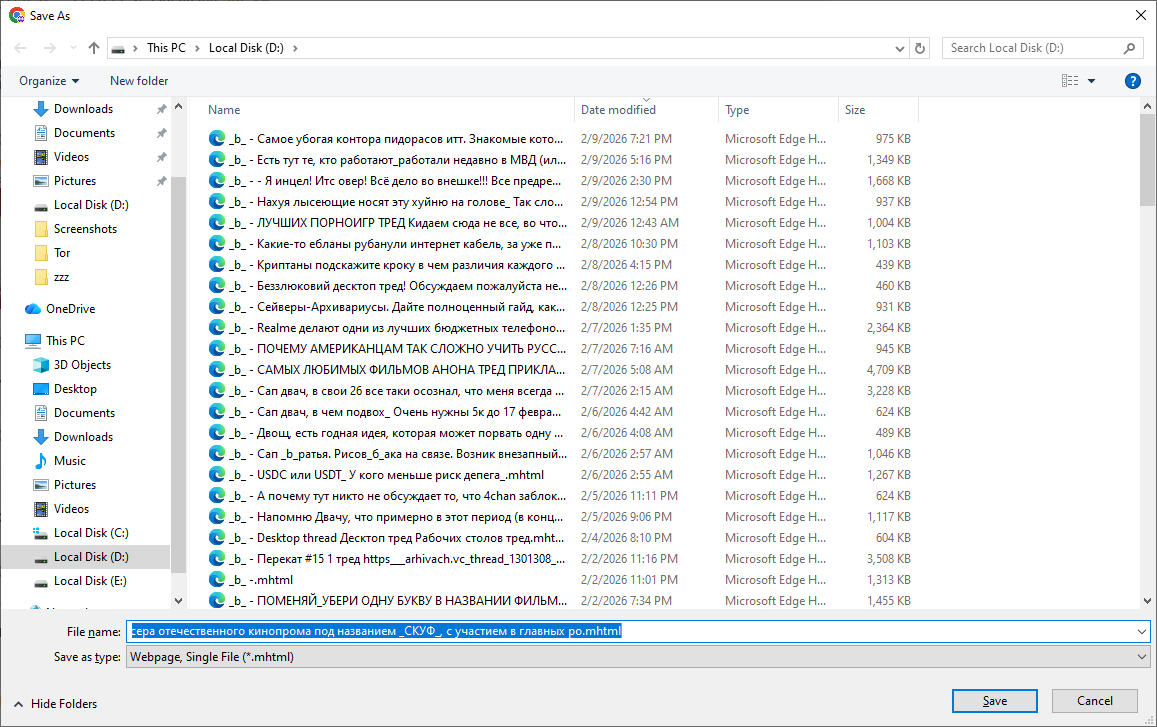Select 3D Objects under This PC
The image size is (1157, 727).
82,365
